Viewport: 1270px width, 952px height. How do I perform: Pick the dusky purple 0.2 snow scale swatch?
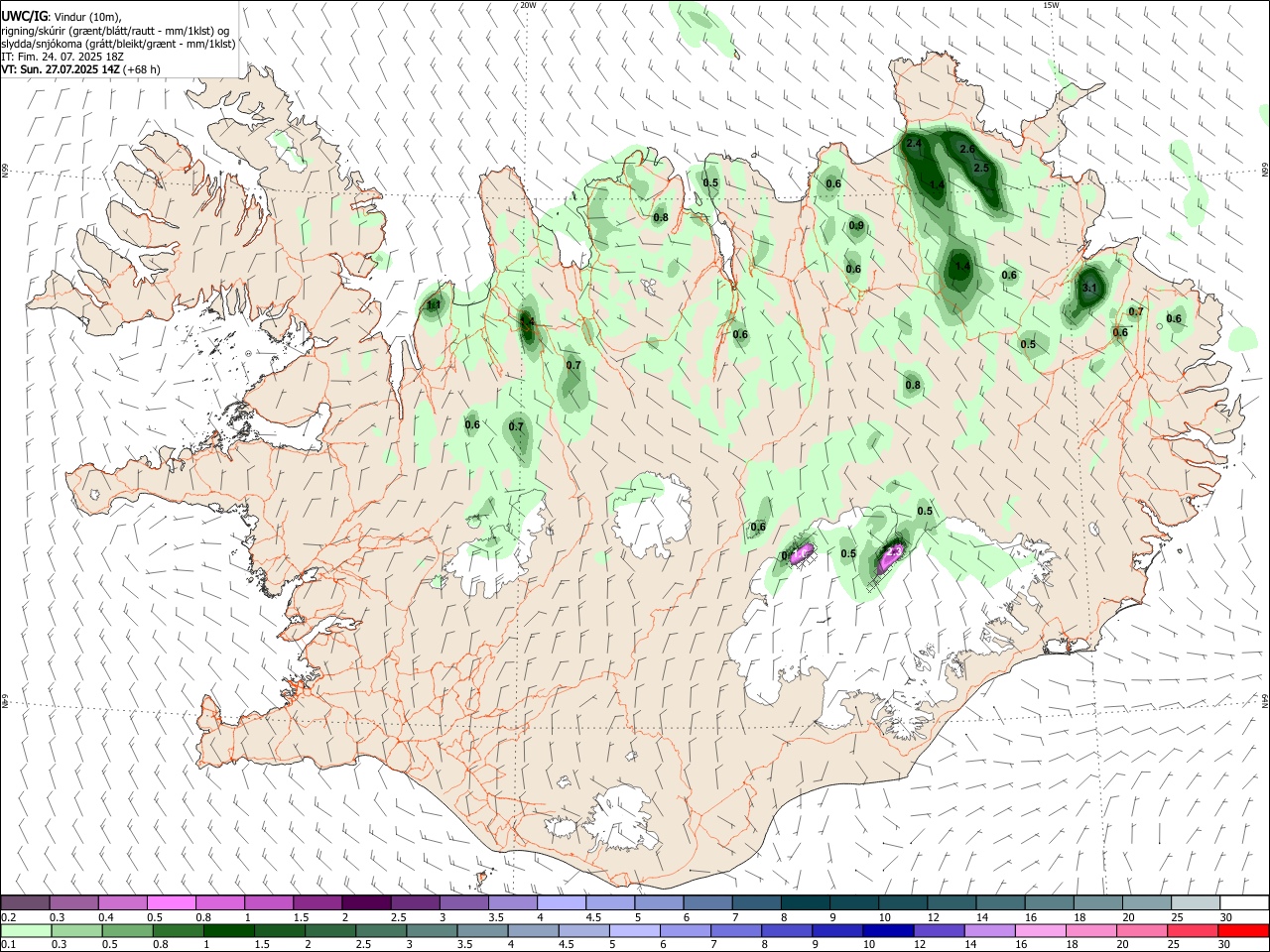[x=25, y=903]
